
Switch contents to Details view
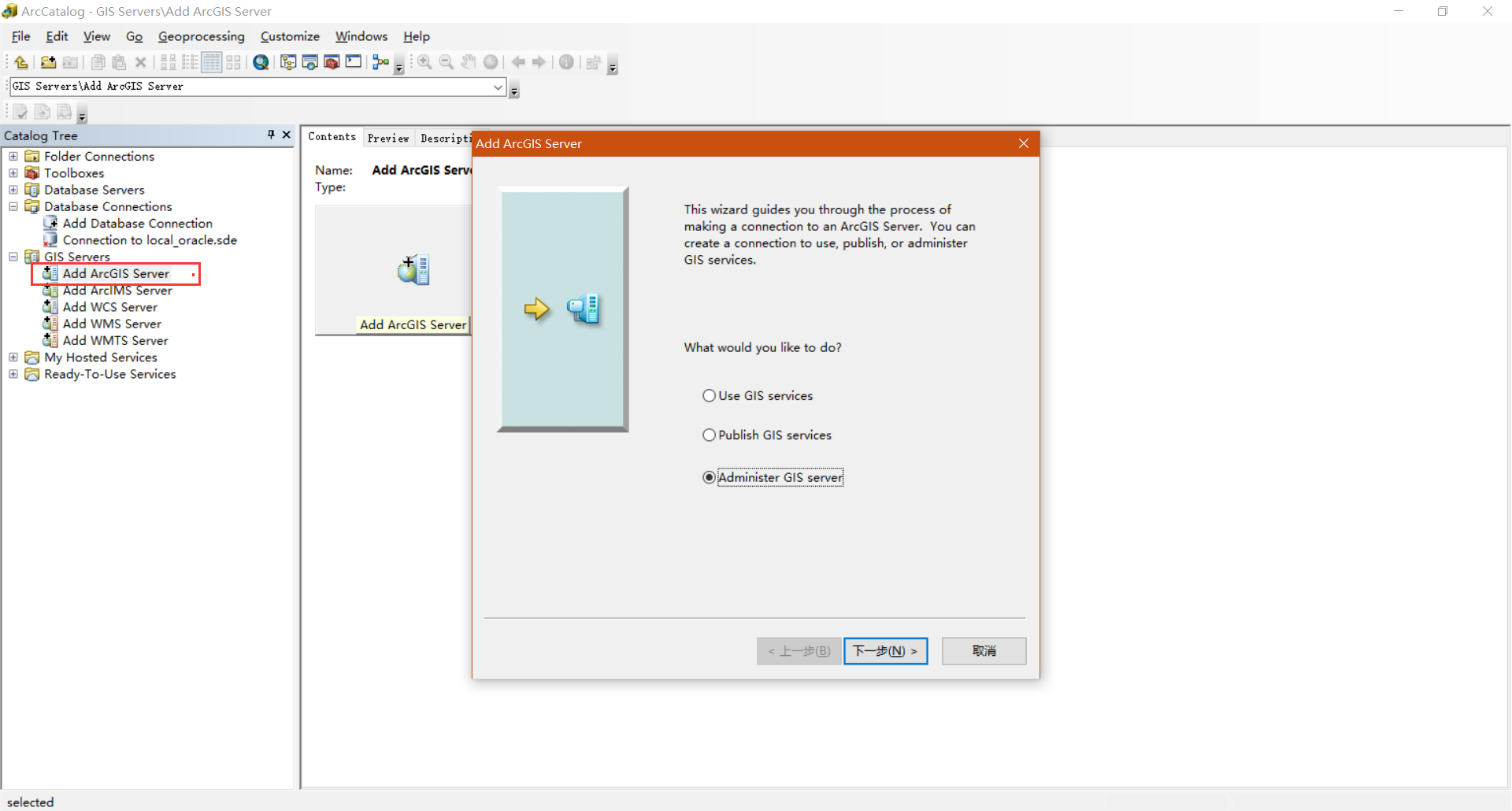click(x=211, y=62)
